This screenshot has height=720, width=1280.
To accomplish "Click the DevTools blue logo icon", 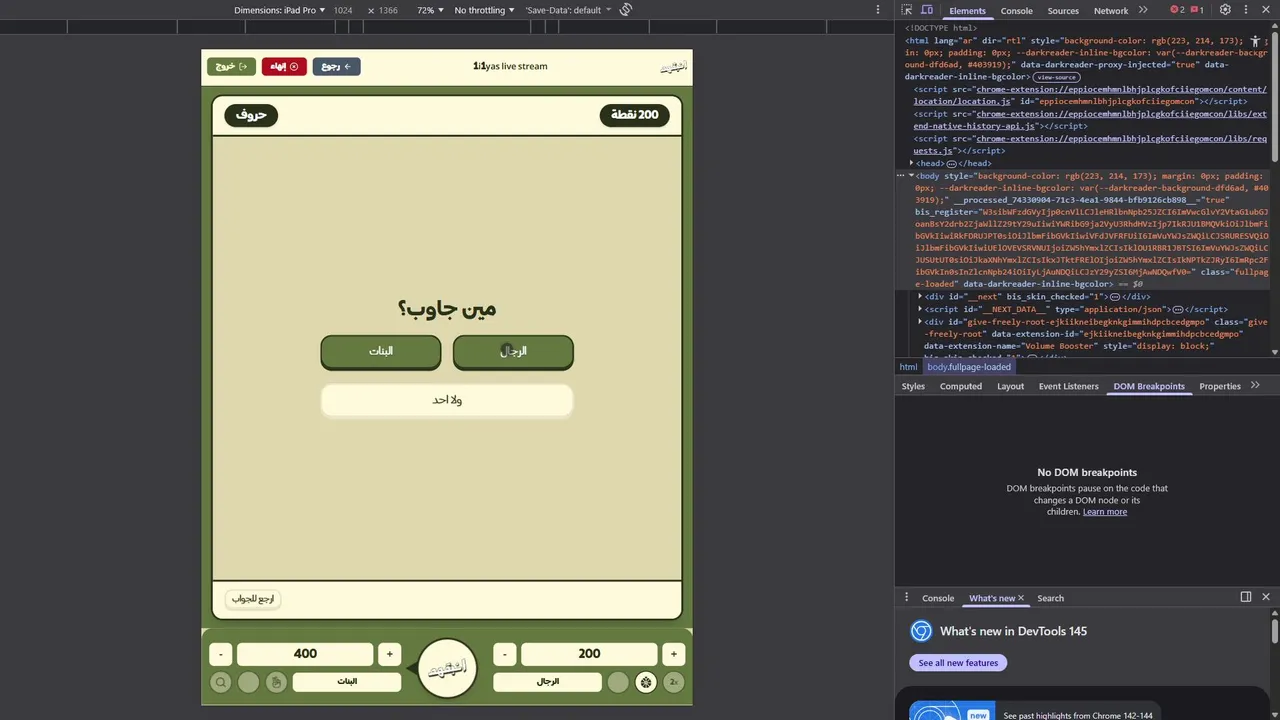I will (921, 631).
